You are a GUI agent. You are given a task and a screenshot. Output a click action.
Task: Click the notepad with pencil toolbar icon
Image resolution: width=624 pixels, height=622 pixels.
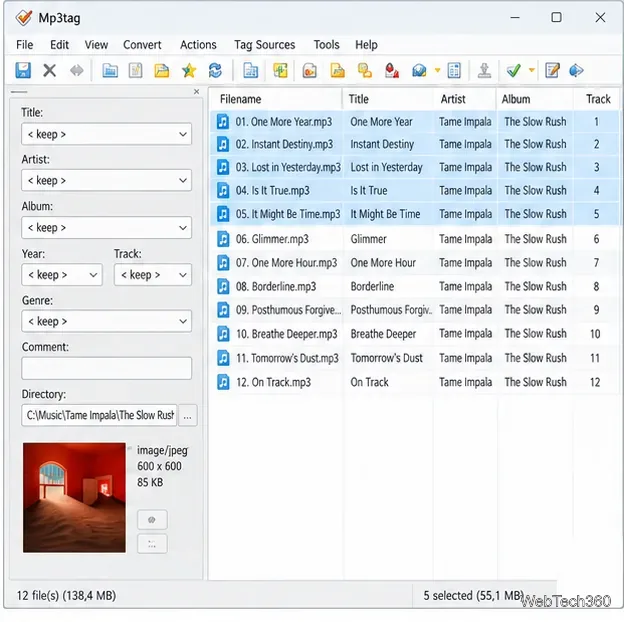click(552, 70)
